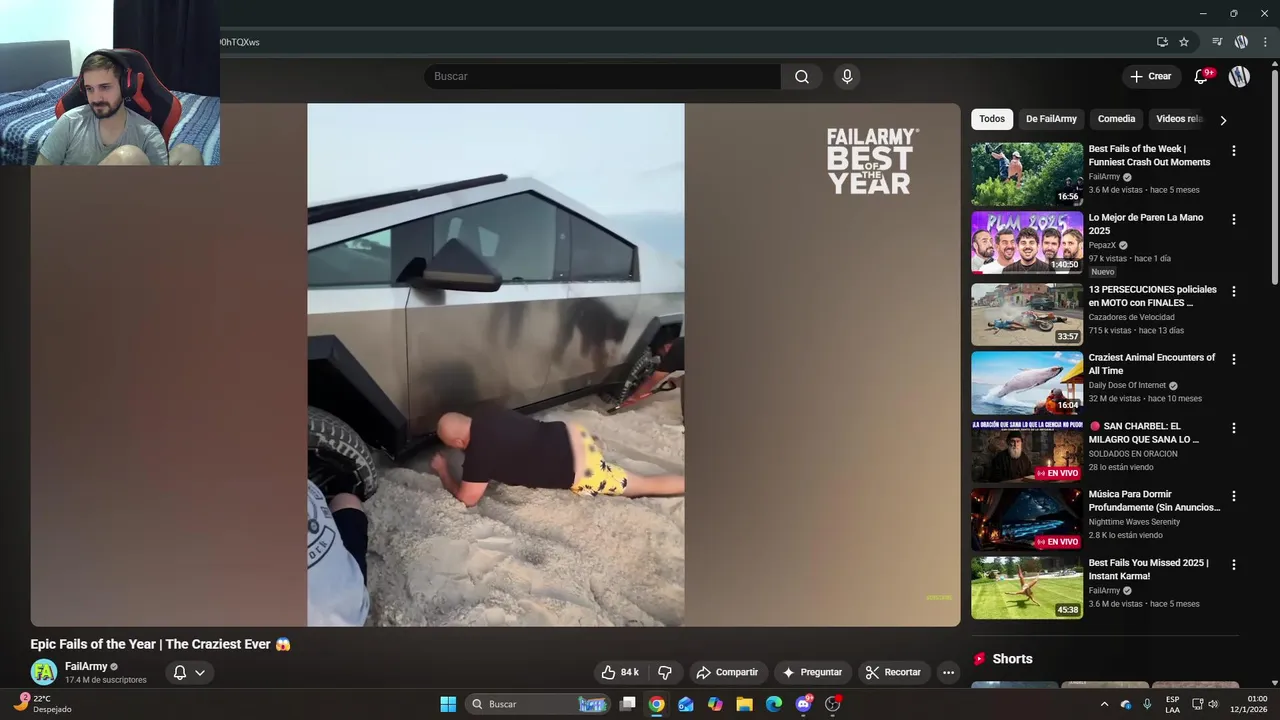Screen dimensions: 1280x720
Task: Open options for Lo Mejor de Paren La Mano
Action: pos(1233,219)
